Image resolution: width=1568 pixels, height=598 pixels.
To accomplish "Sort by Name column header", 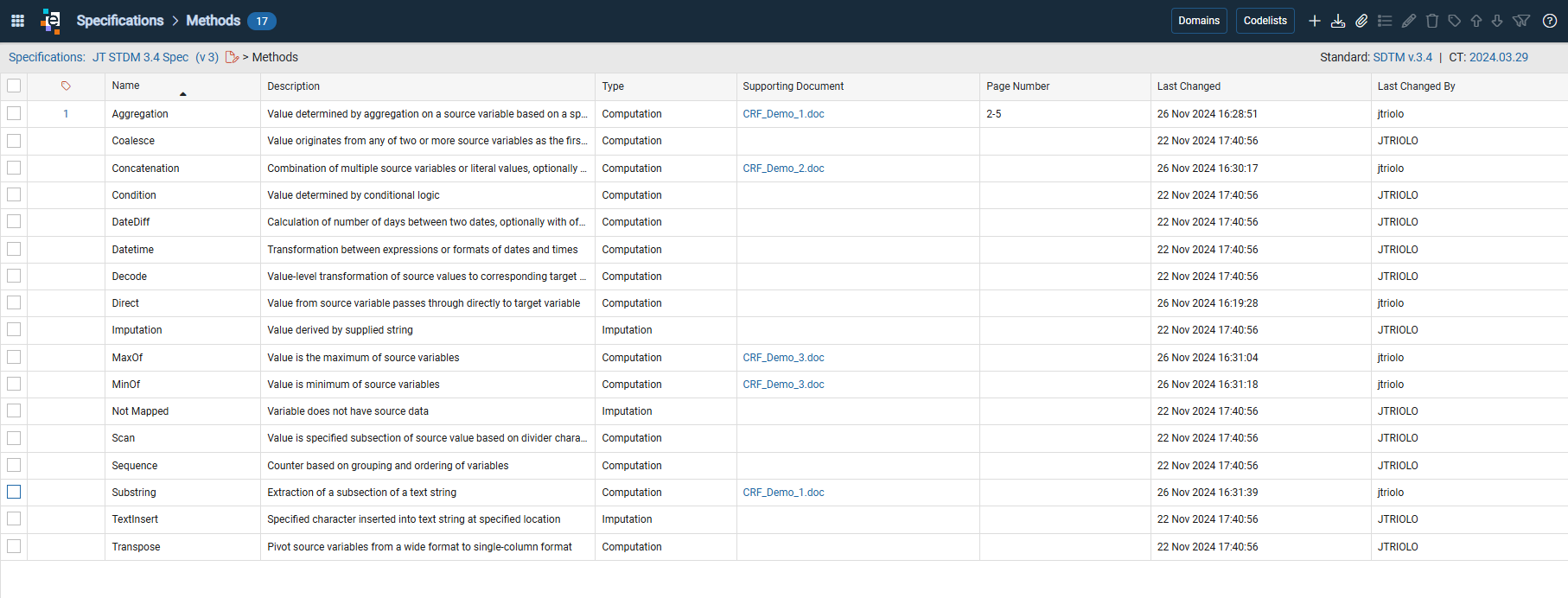I will coord(125,86).
